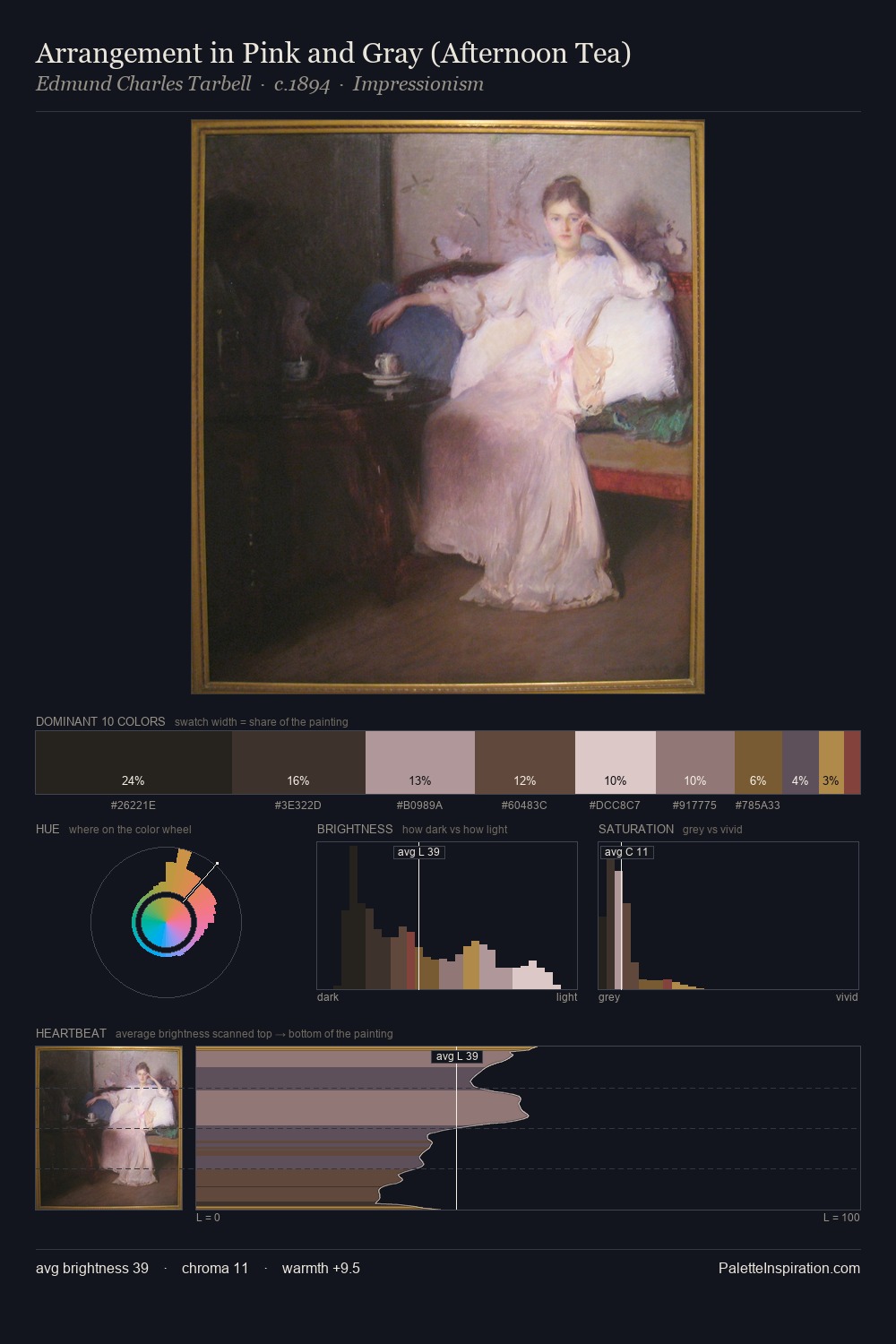
Task: Click the title Arrangement in Pink and Gray
Action: pos(333,54)
